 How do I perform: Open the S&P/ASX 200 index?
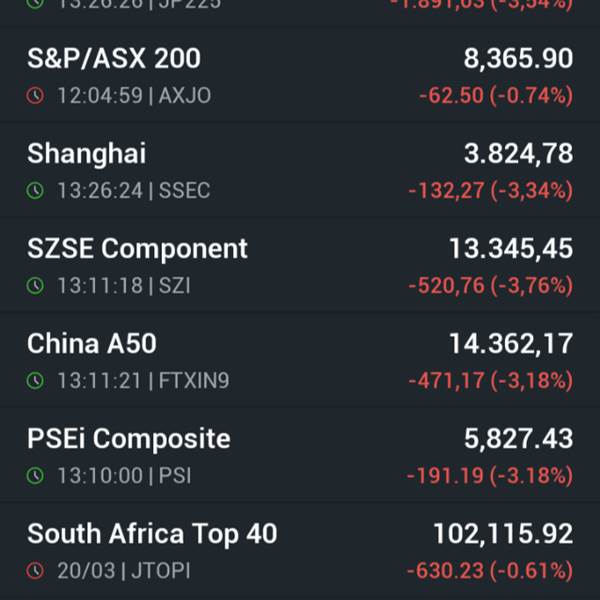[114, 59]
